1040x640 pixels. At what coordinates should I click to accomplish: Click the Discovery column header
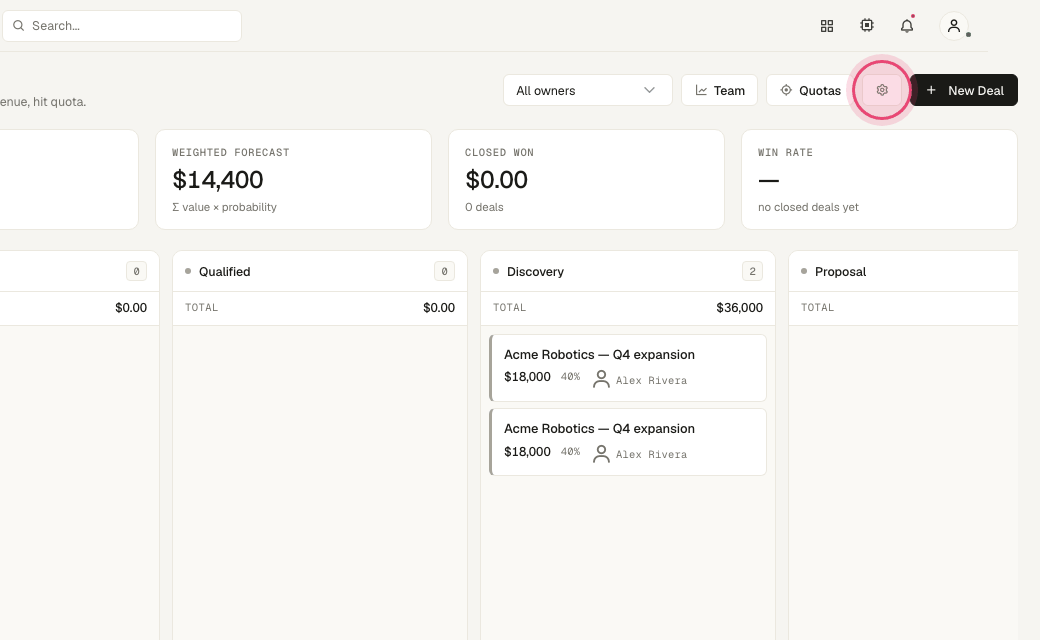click(628, 271)
